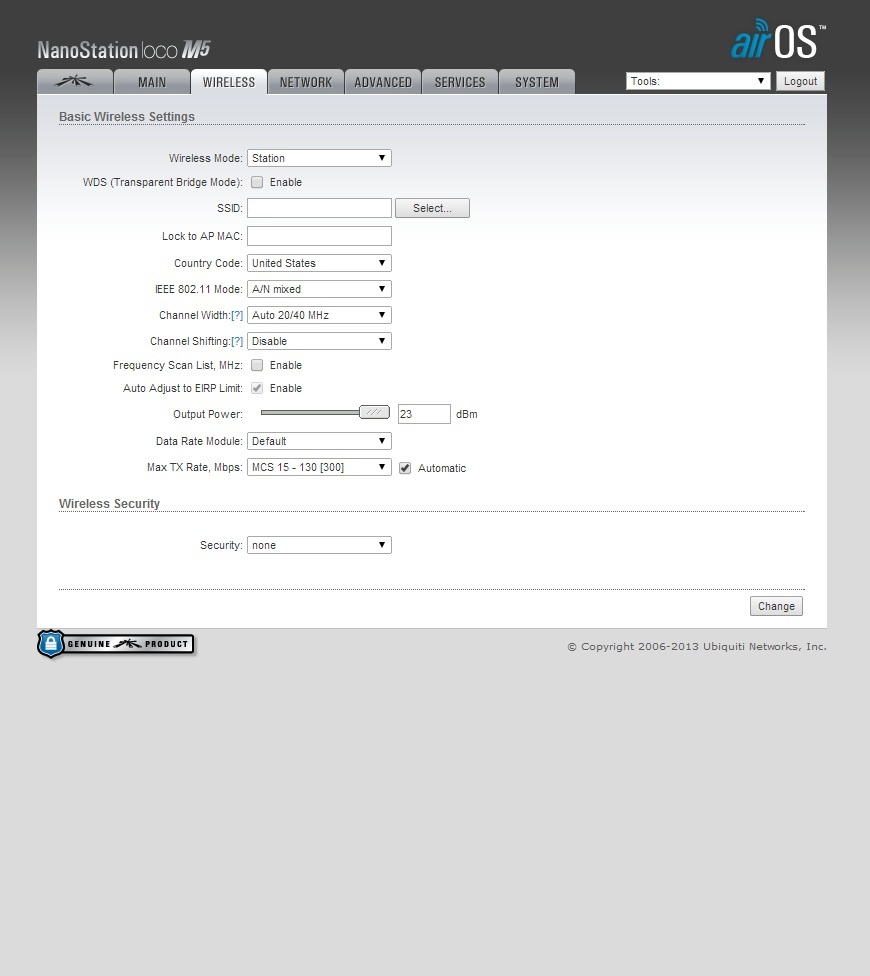Viewport: 870px width, 976px height.
Task: Open the Wireless Mode dropdown
Action: point(319,158)
